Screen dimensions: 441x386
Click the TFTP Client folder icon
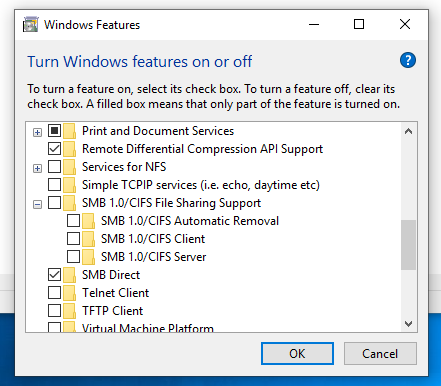(70, 311)
